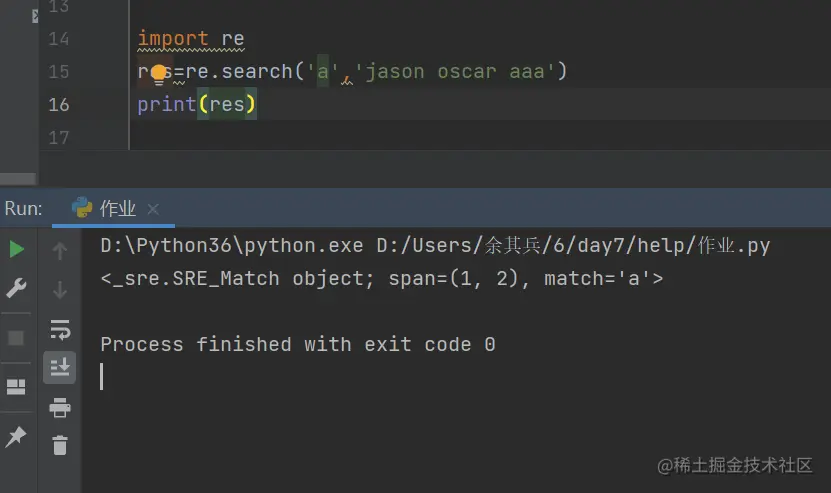This screenshot has height=493, width=831.
Task: Click the 'jason oscar aaa' string
Action: tap(455, 72)
